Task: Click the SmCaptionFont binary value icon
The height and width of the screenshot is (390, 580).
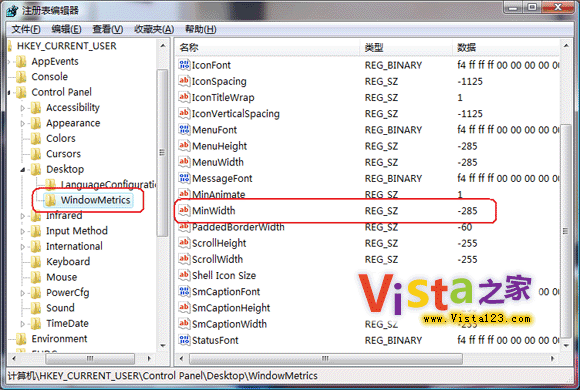Action: click(x=184, y=292)
